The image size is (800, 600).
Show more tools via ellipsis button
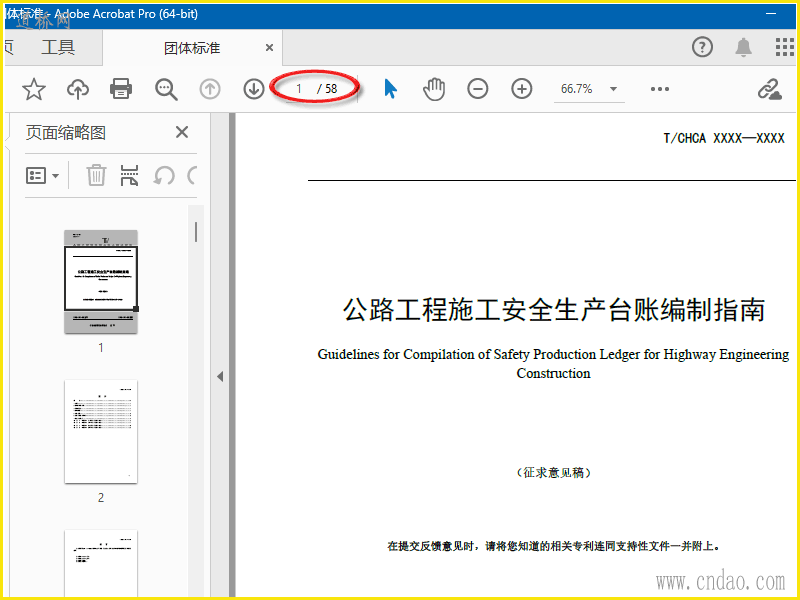[660, 89]
